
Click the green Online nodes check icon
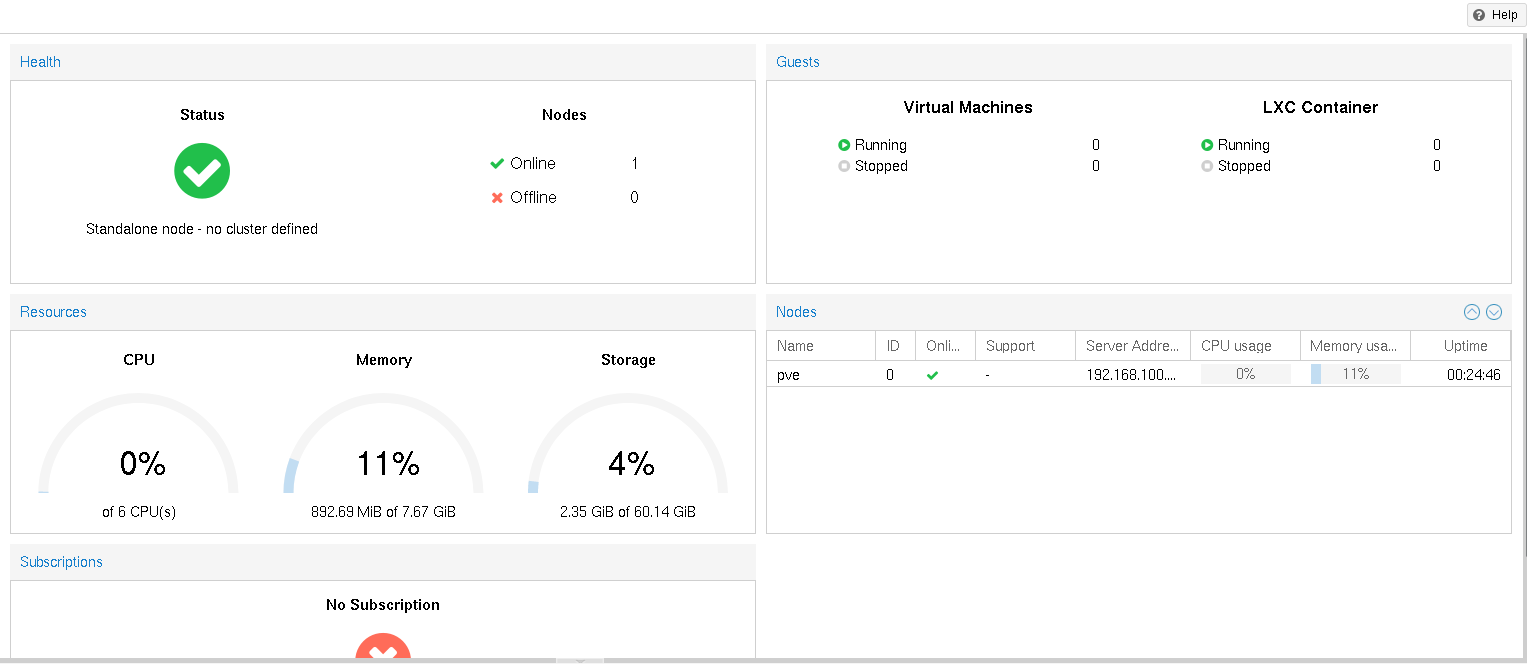pyautogui.click(x=497, y=164)
